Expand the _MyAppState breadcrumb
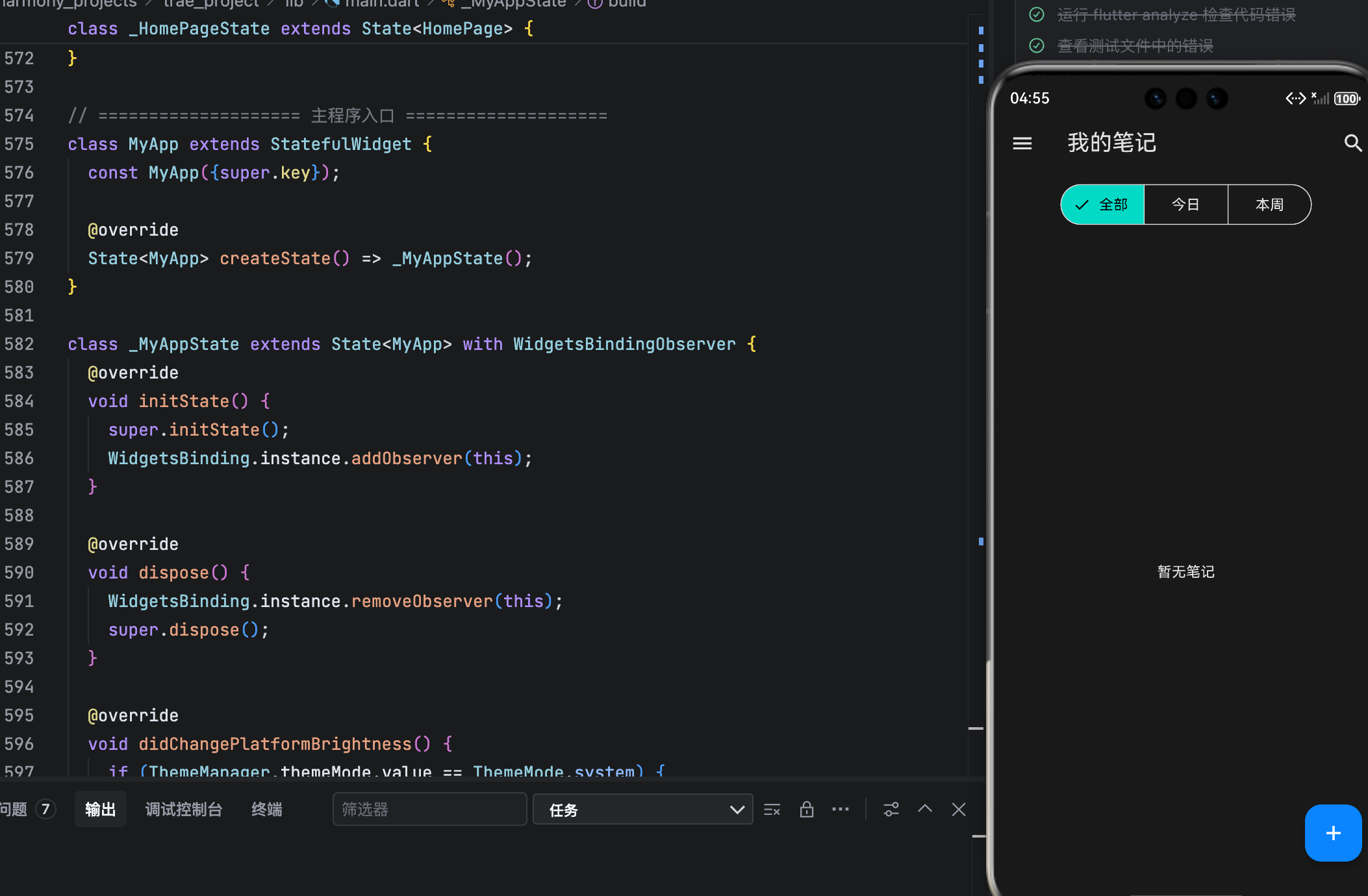1368x896 pixels. 513,4
